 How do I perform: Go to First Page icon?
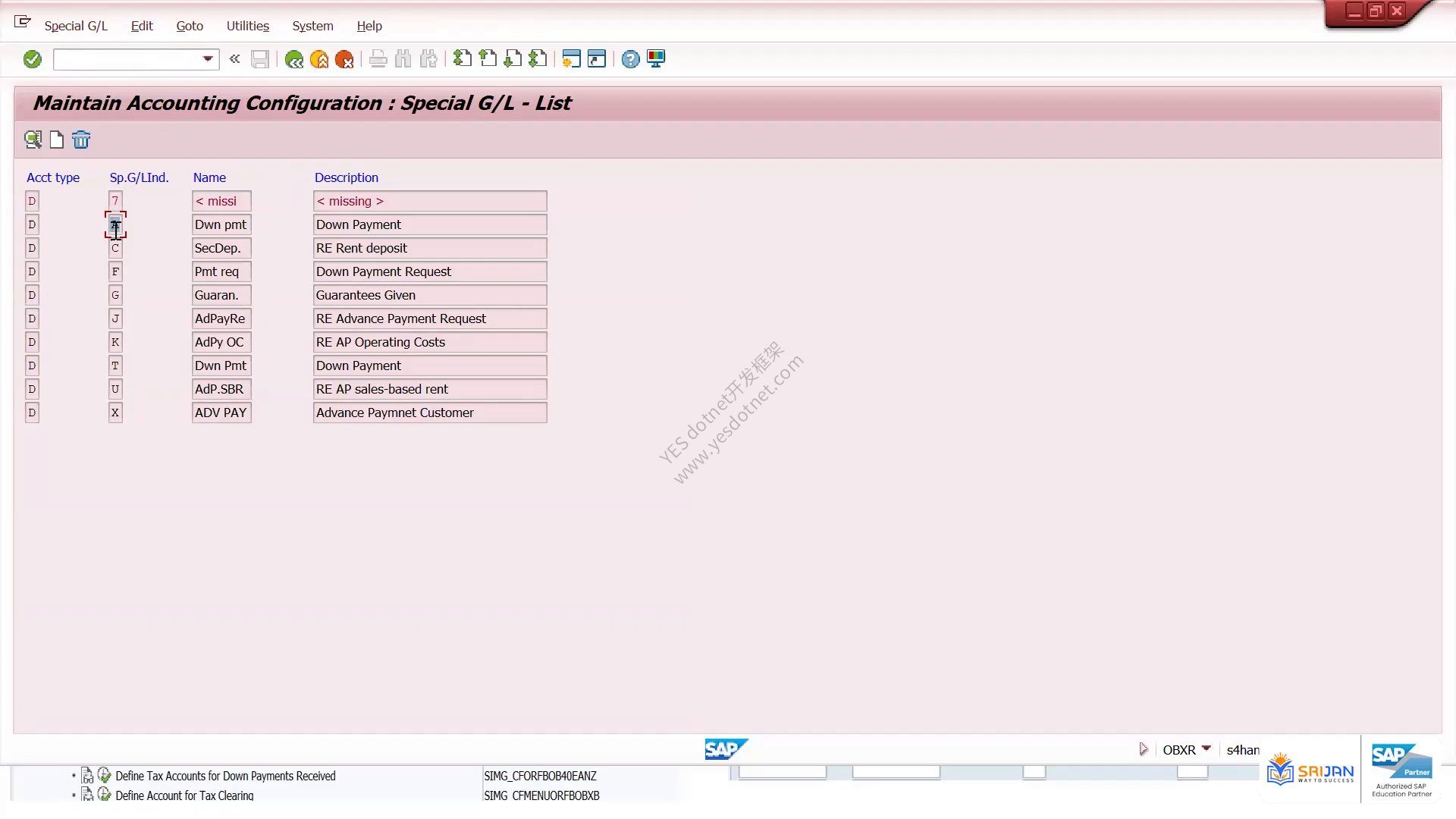tap(463, 58)
